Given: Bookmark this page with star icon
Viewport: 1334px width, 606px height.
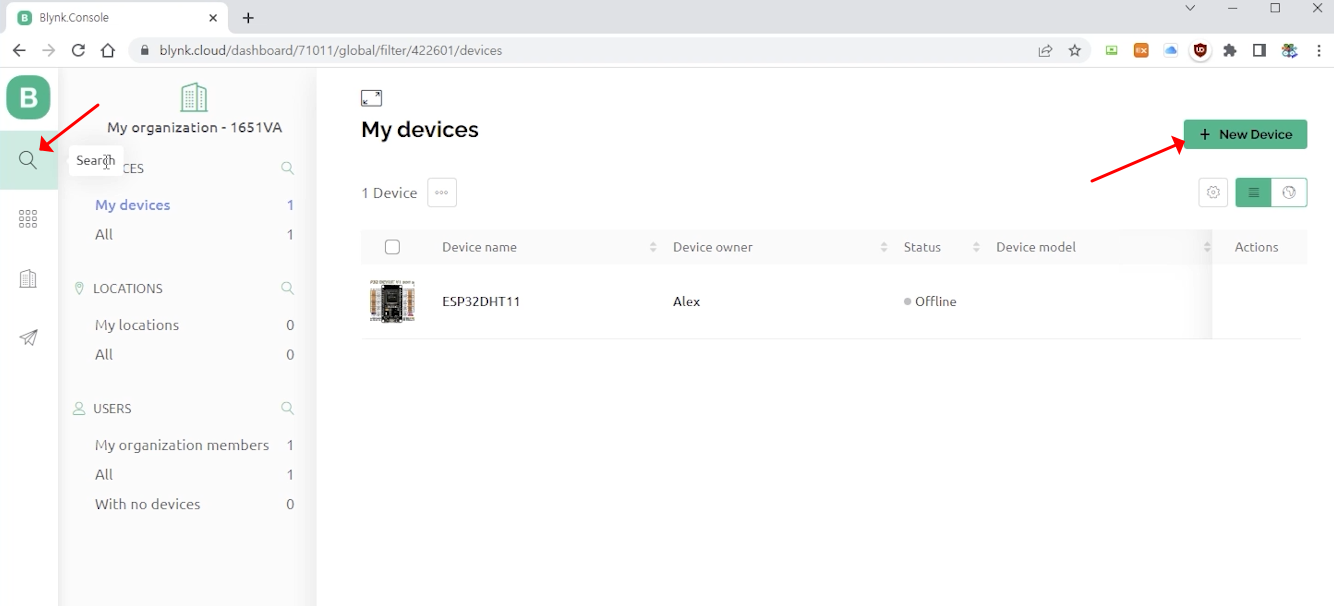Looking at the screenshot, I should point(1075,50).
